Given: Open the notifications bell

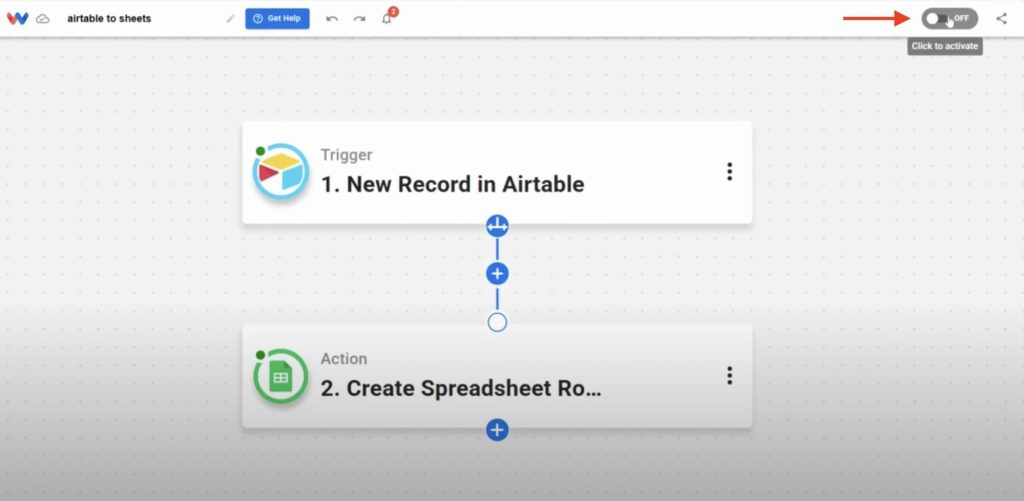Looking at the screenshot, I should (387, 19).
